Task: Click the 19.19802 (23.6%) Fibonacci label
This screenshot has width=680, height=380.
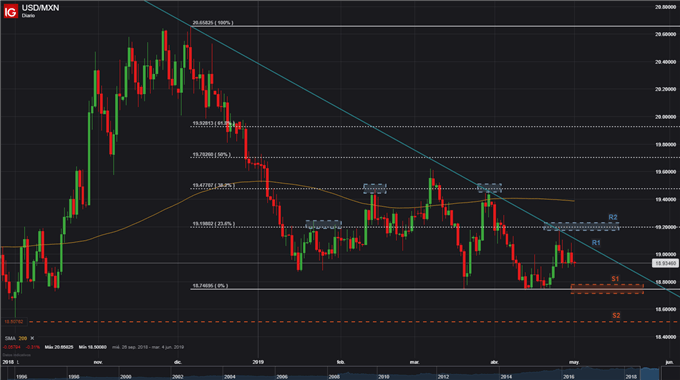Action: (213, 224)
